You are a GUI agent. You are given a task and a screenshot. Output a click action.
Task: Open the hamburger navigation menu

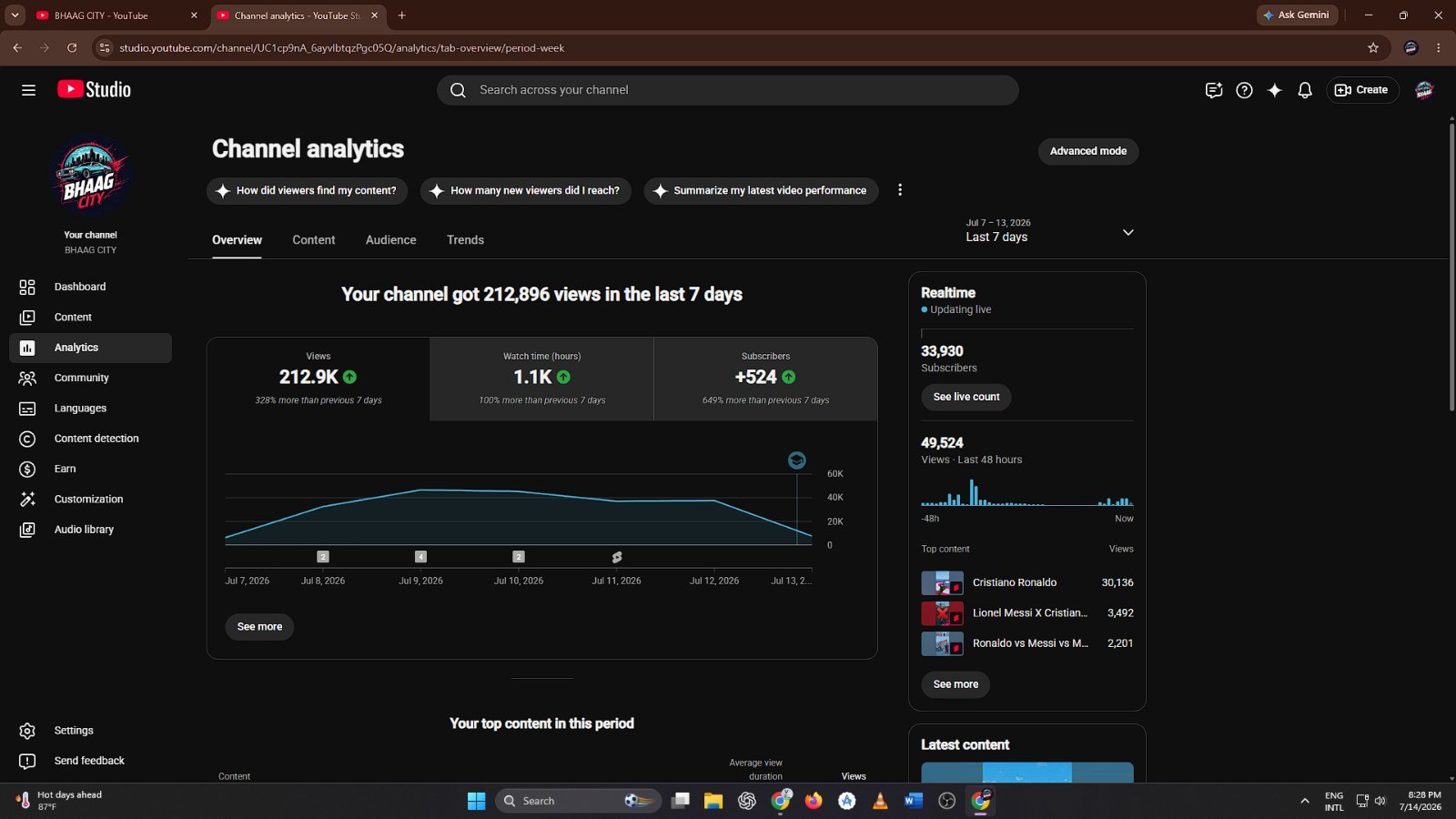coord(28,90)
